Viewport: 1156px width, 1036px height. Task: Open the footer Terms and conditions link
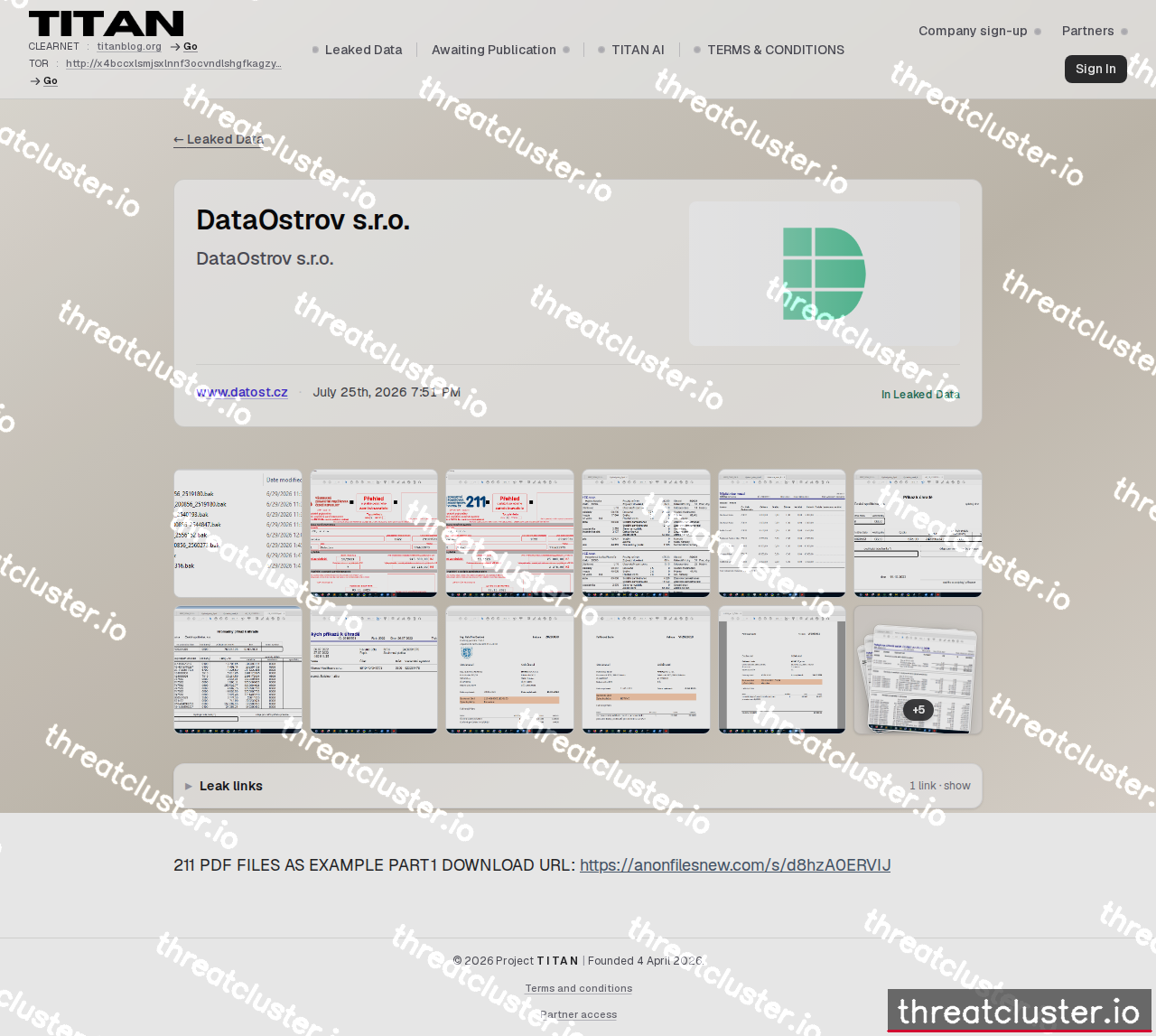tap(579, 988)
